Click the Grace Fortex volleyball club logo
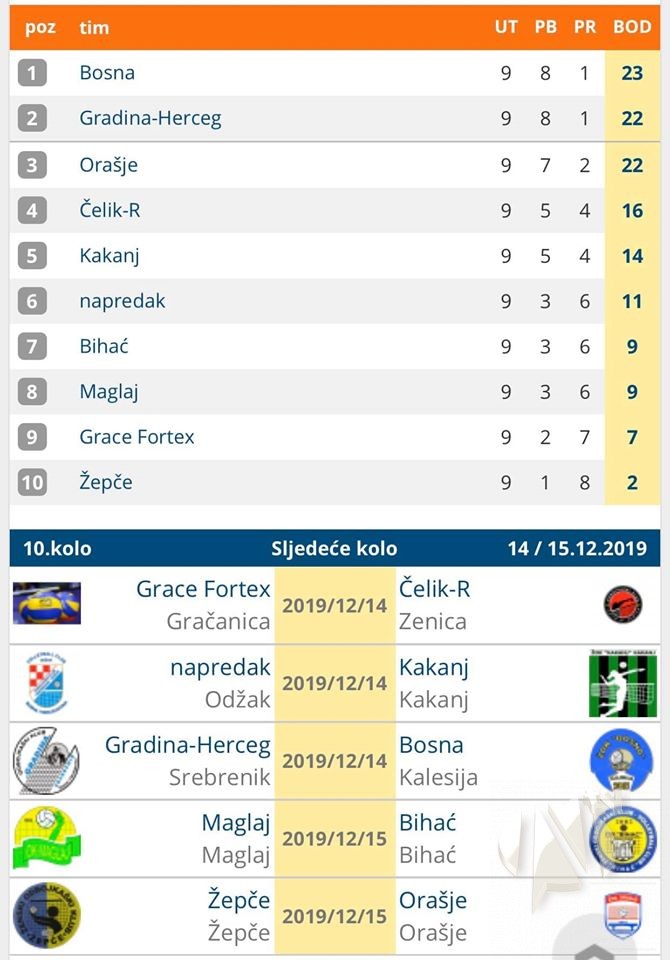 [46, 603]
